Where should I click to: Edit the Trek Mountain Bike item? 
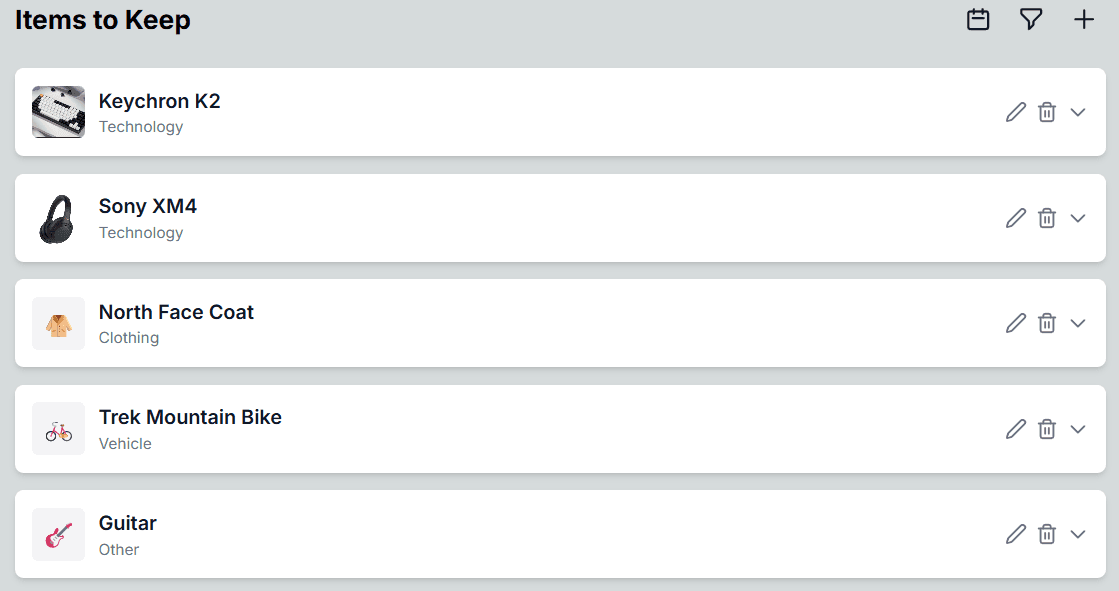1016,429
